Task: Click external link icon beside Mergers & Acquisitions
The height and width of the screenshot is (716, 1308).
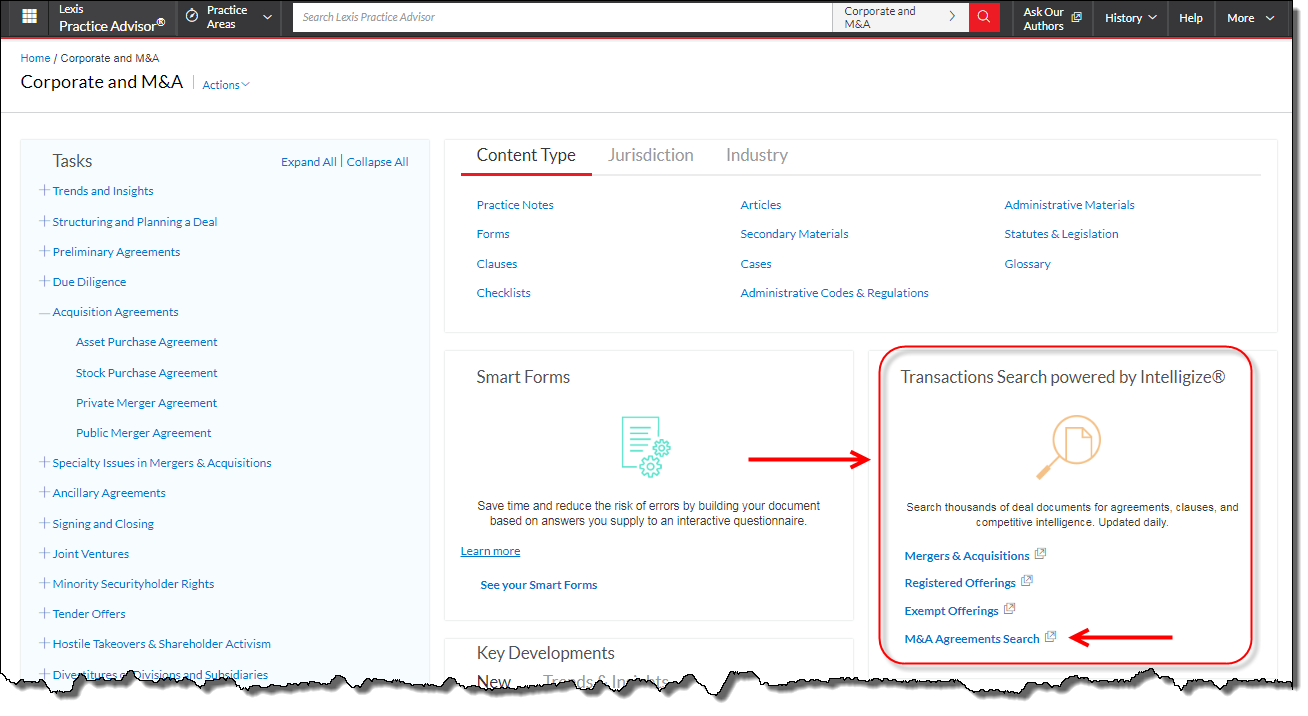Action: pyautogui.click(x=1041, y=554)
